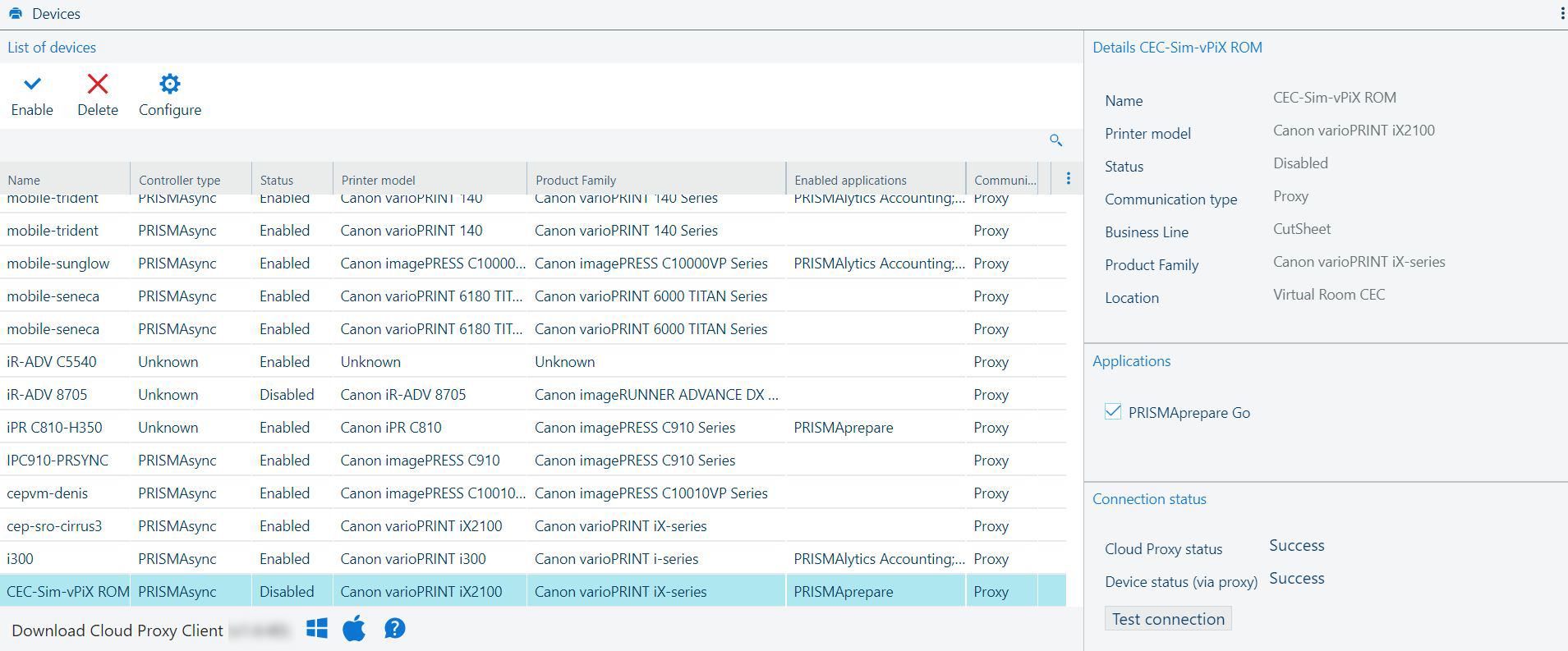This screenshot has height=651, width=1568.
Task: Click Canon imagePRESS C10010VP Series family cell
Action: tap(651, 493)
